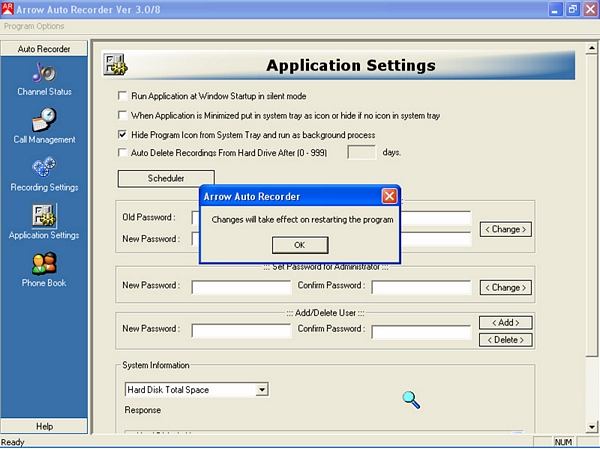Select the Auto Recorder panel tab
Screen dimensions: 600x449
click(x=44, y=49)
